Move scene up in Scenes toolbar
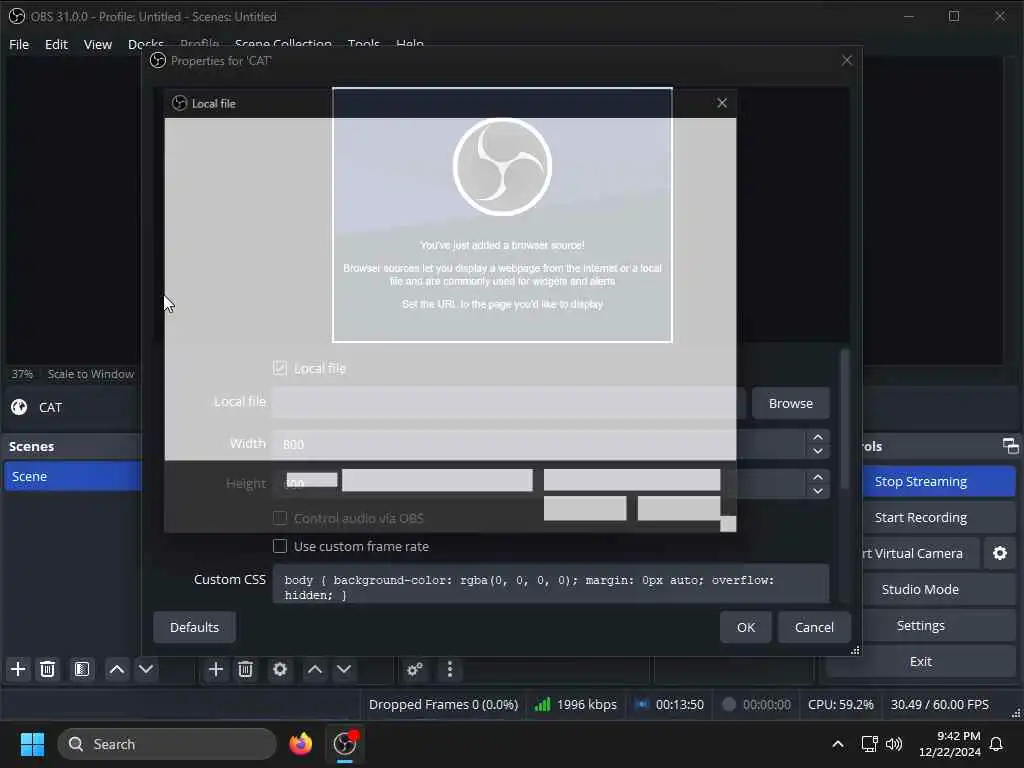 click(117, 669)
